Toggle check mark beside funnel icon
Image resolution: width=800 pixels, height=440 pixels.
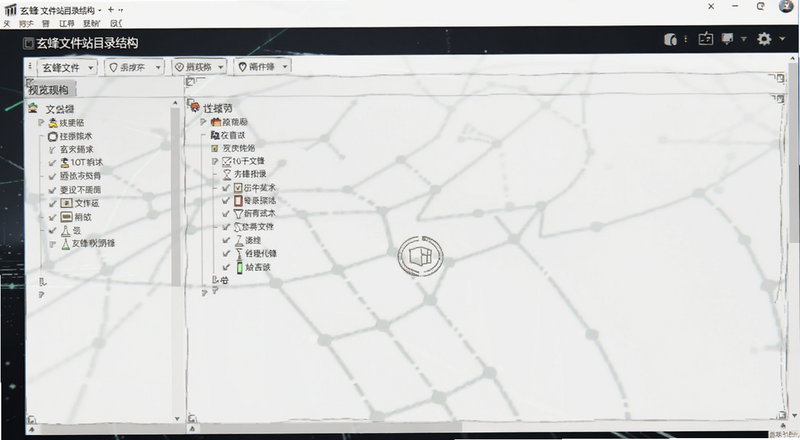coord(226,214)
